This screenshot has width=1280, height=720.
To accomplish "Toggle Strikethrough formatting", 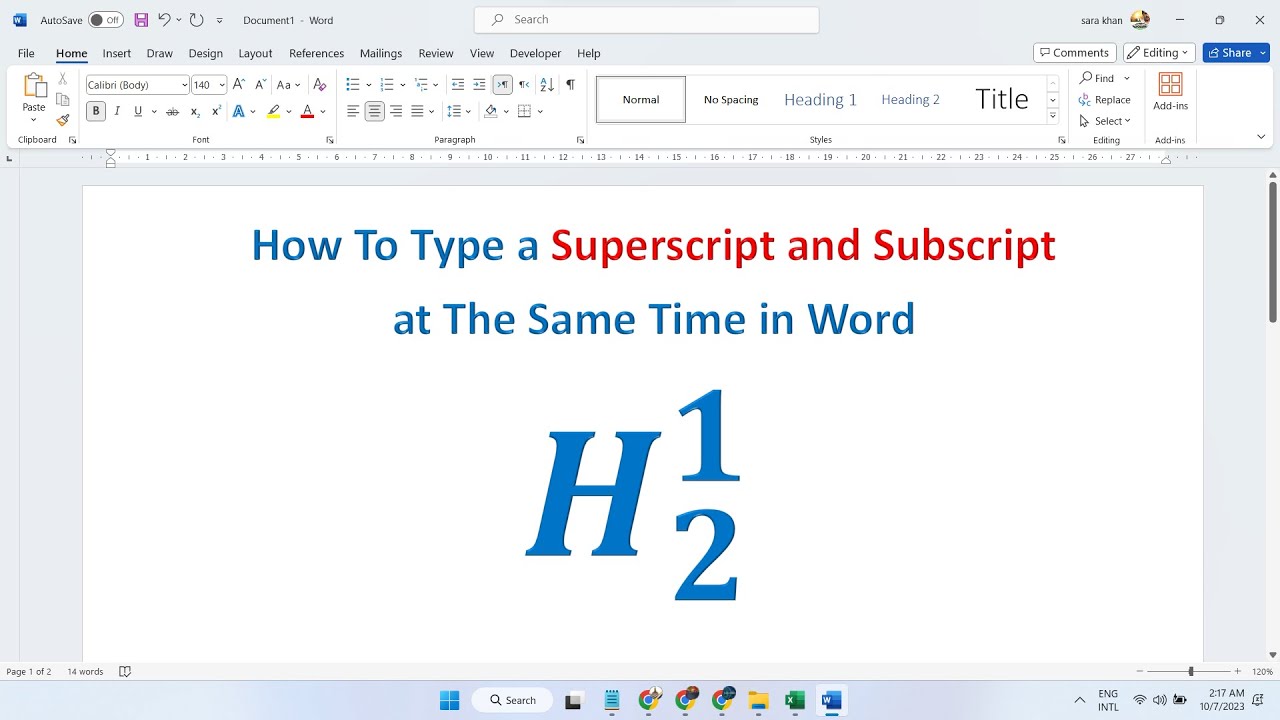I will click(172, 111).
